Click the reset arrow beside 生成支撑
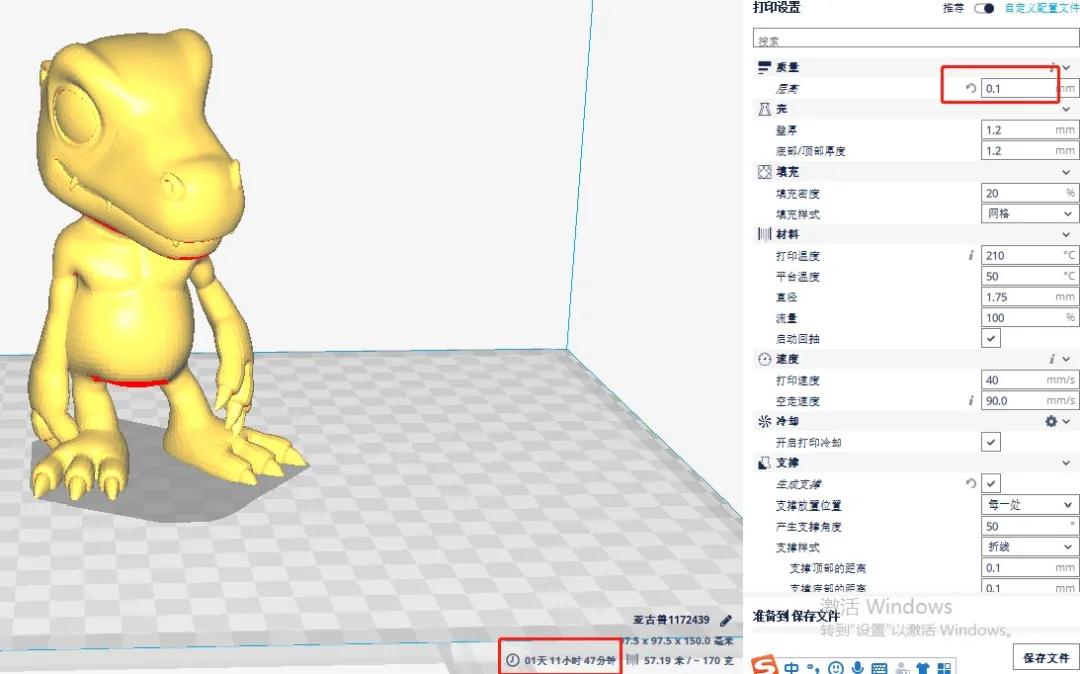 tap(970, 483)
